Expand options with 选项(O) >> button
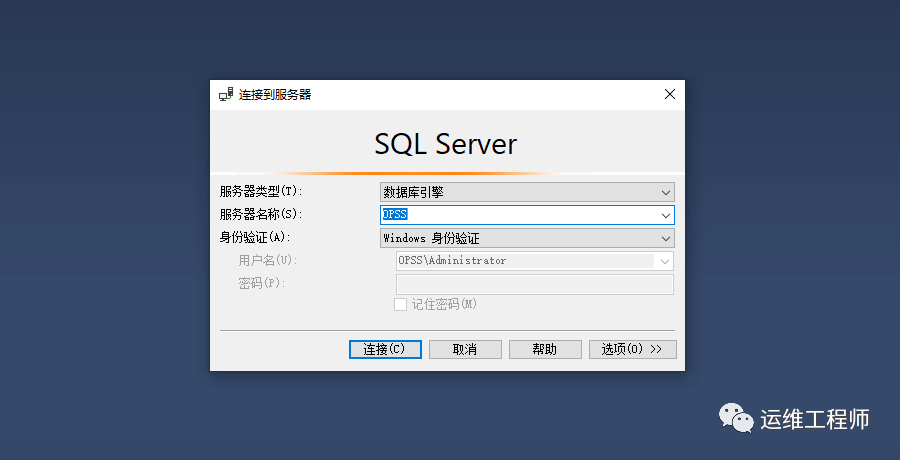The image size is (900, 460). click(633, 349)
